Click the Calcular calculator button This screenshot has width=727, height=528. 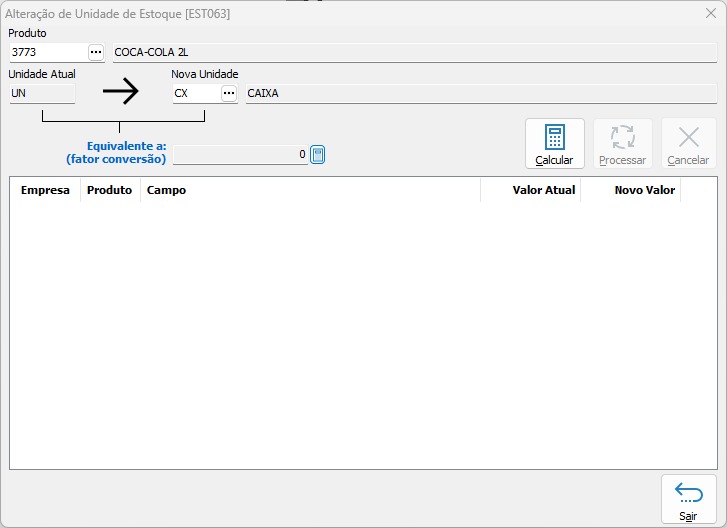point(554,144)
